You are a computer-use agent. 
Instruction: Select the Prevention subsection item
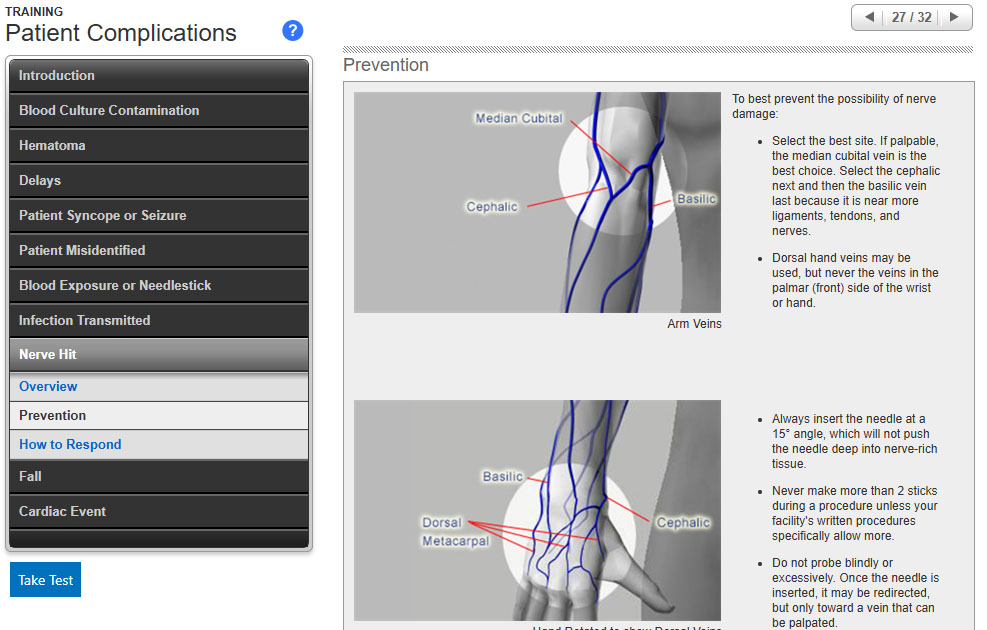(x=53, y=416)
